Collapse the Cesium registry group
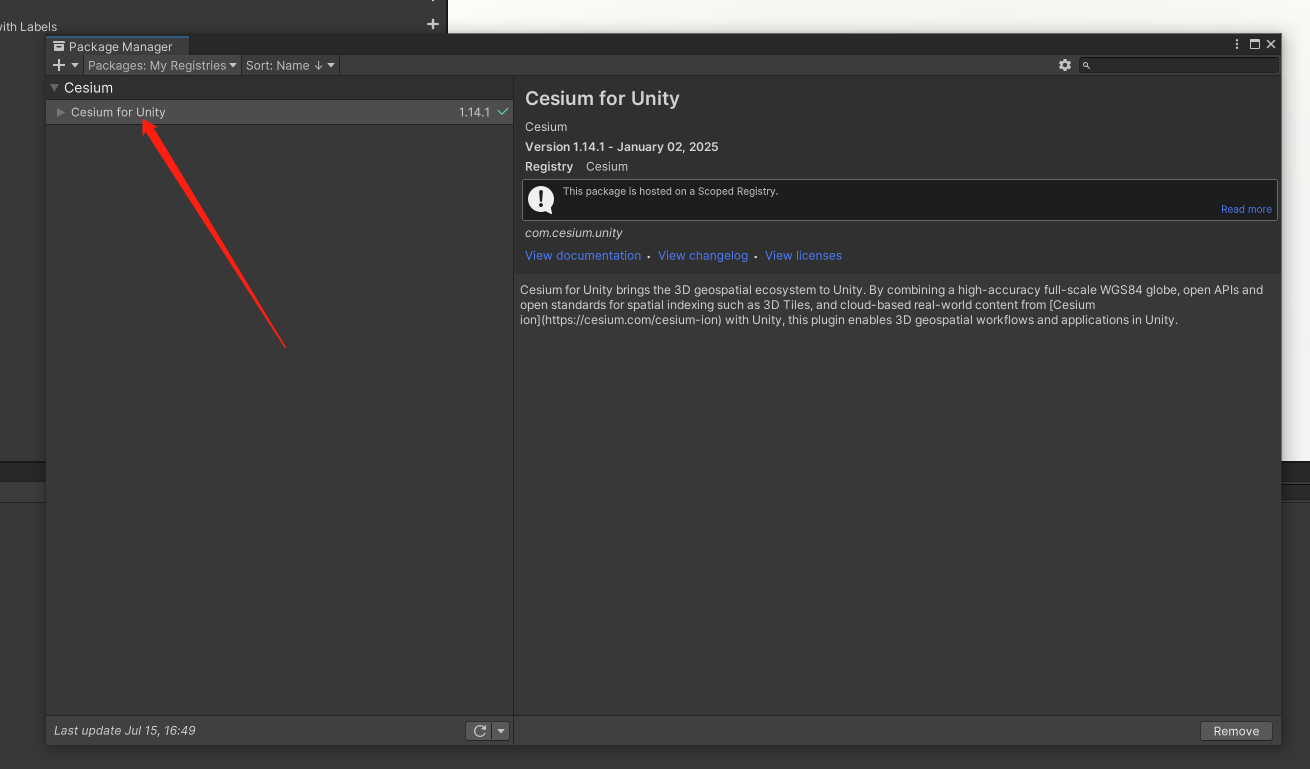The height and width of the screenshot is (769, 1310). coord(55,88)
